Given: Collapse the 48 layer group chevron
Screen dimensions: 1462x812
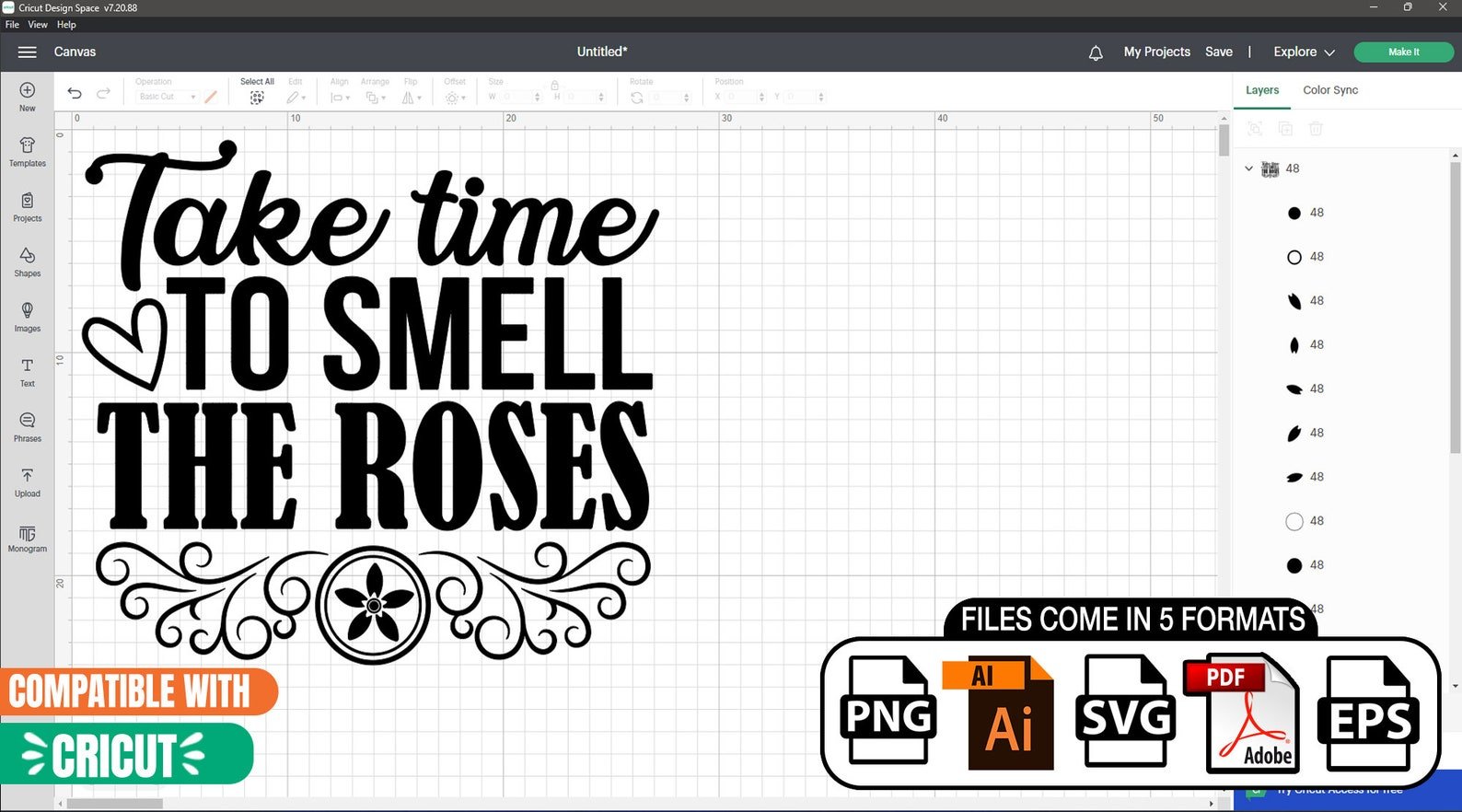Looking at the screenshot, I should point(1248,168).
